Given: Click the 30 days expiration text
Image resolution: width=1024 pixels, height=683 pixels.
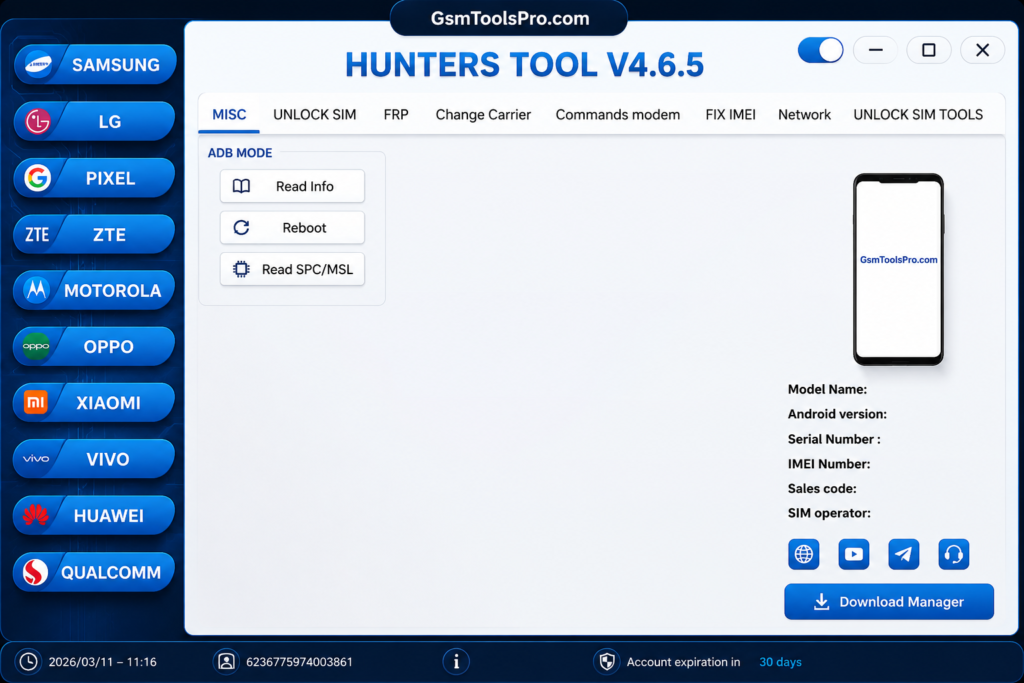Looking at the screenshot, I should click(780, 662).
